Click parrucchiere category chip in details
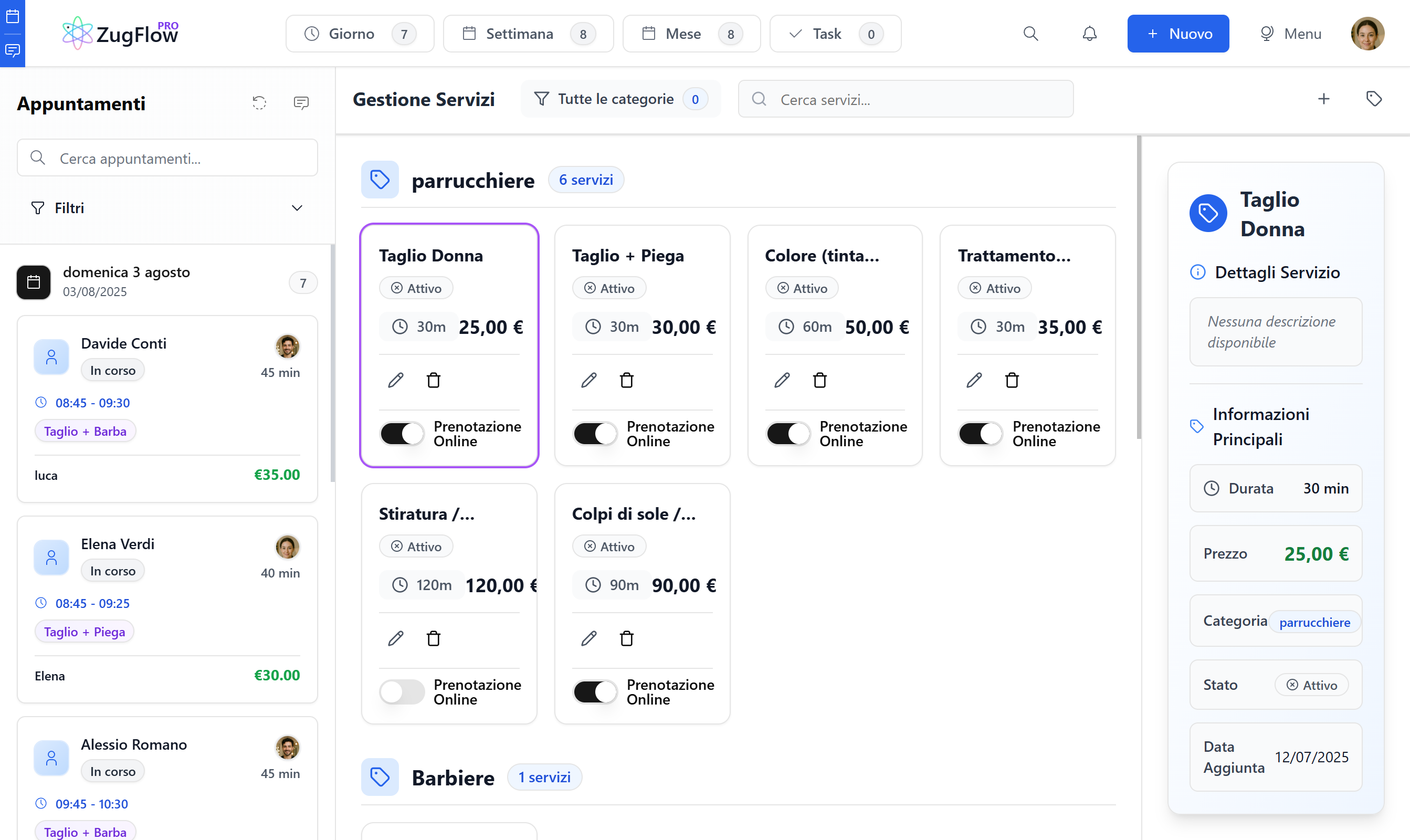This screenshot has height=840, width=1410. 1314,622
